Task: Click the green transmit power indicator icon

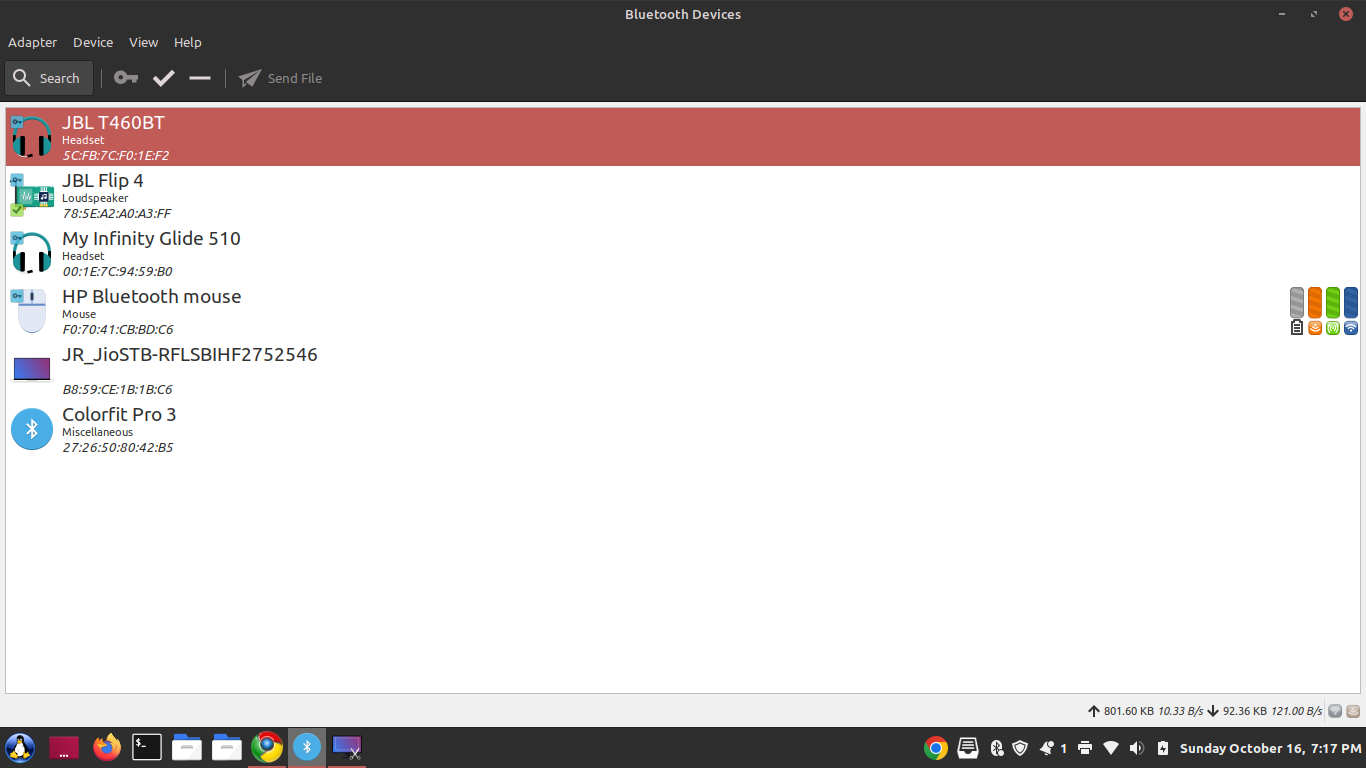Action: pyautogui.click(x=1332, y=327)
